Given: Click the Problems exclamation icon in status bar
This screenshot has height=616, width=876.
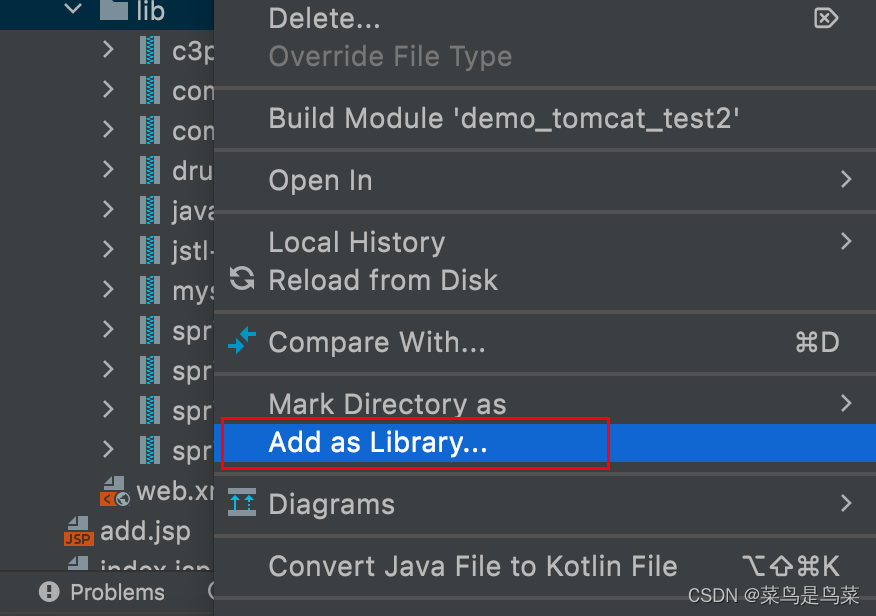Looking at the screenshot, I should point(49,592).
